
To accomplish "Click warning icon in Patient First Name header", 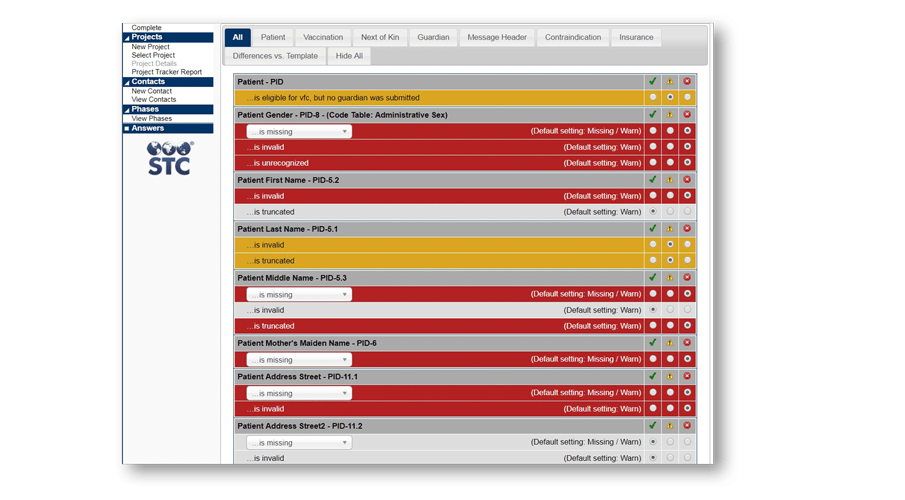I will [670, 180].
